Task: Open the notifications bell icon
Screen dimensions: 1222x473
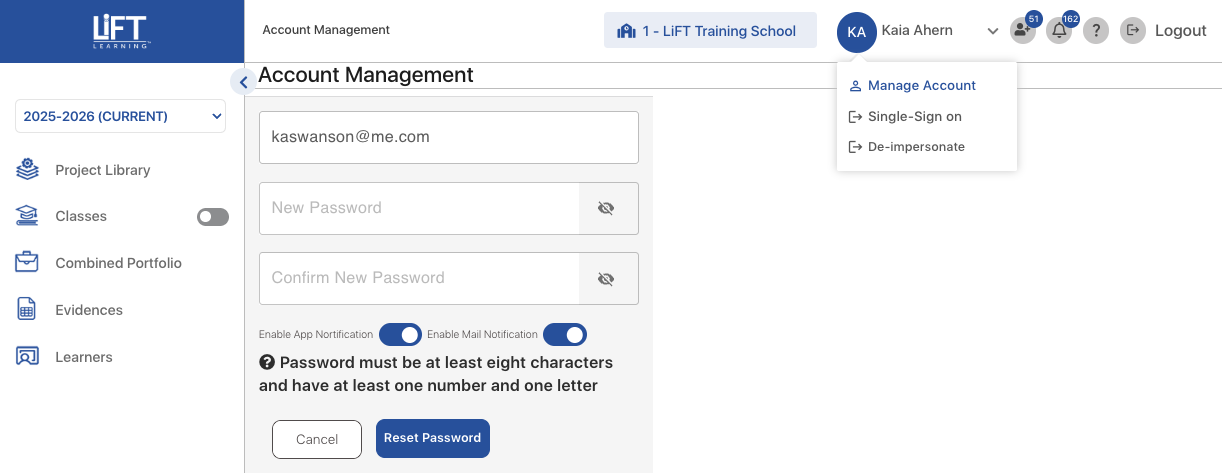Action: [1059, 32]
